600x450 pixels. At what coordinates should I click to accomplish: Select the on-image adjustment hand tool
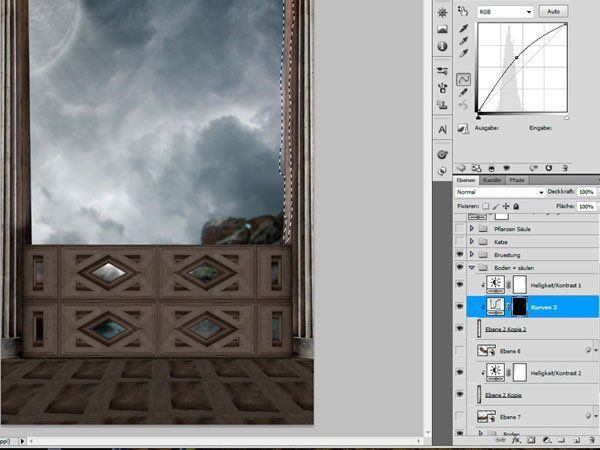463,11
